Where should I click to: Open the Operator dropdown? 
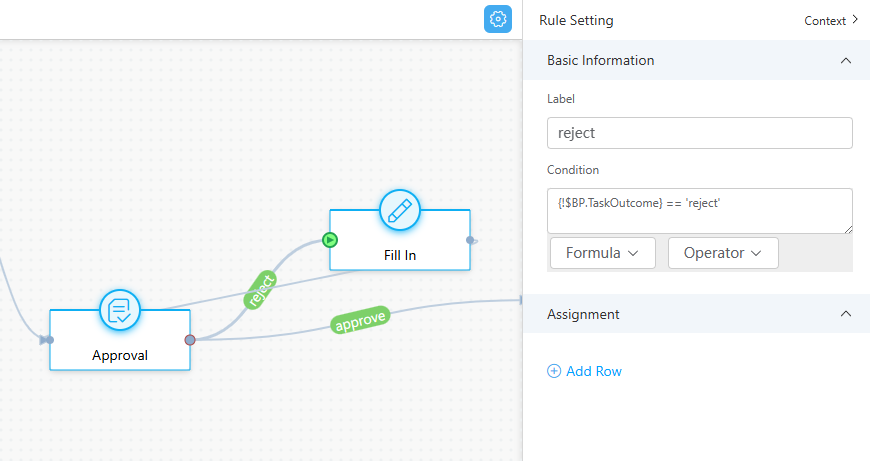[723, 253]
